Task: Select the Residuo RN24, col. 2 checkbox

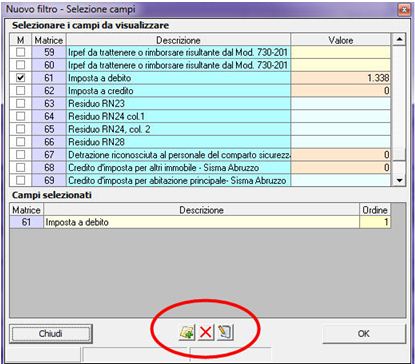Action: coord(20,129)
